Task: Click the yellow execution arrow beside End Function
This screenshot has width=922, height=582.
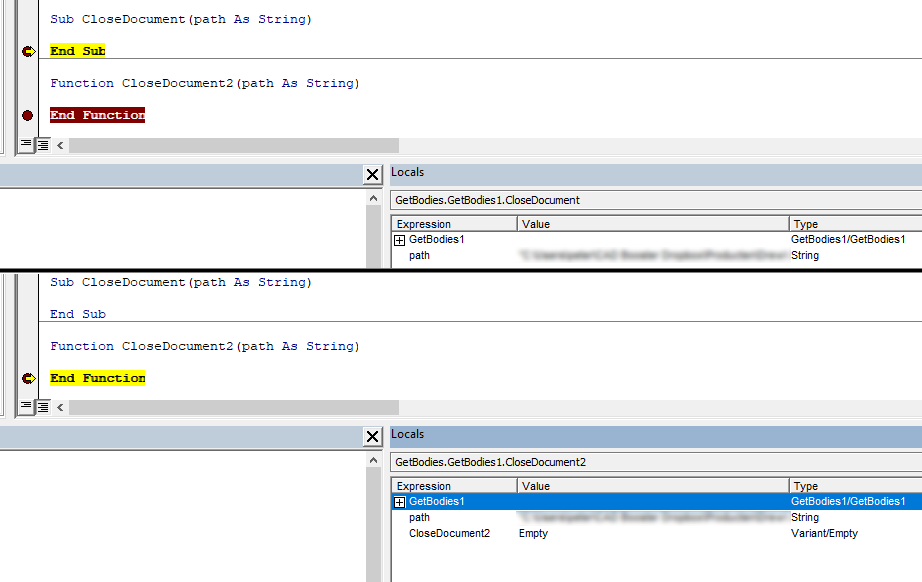Action: point(28,378)
